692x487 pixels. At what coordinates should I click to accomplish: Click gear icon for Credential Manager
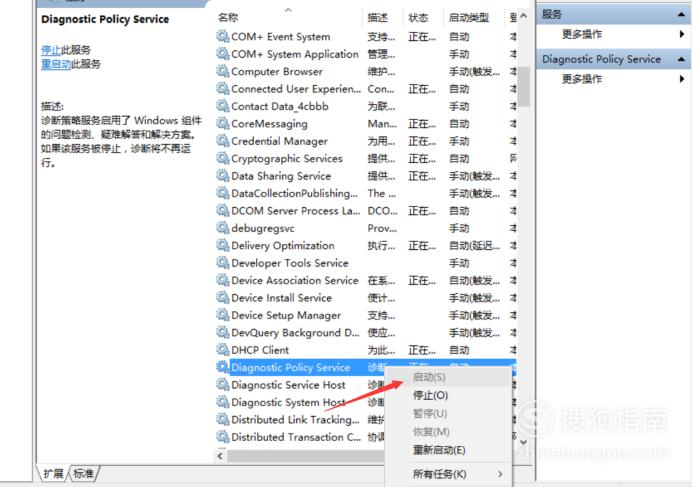(223, 141)
